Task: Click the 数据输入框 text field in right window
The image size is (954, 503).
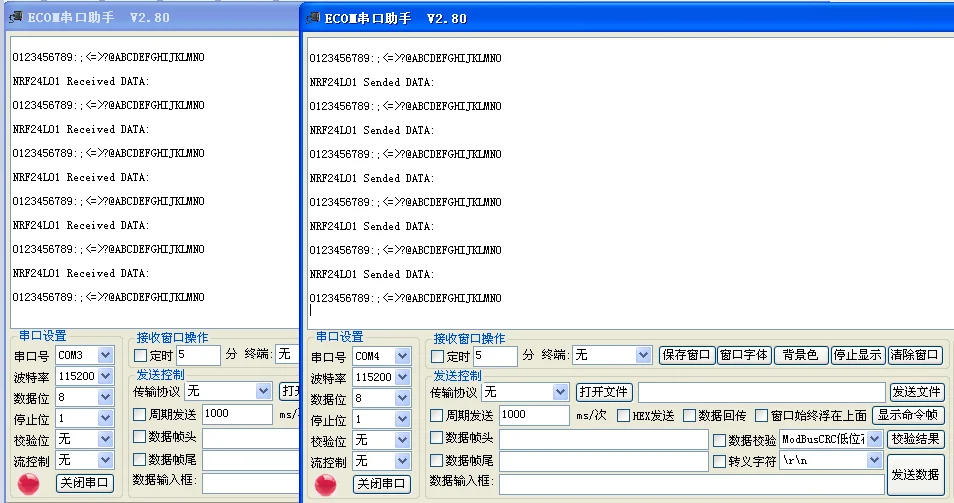Action: [692, 484]
